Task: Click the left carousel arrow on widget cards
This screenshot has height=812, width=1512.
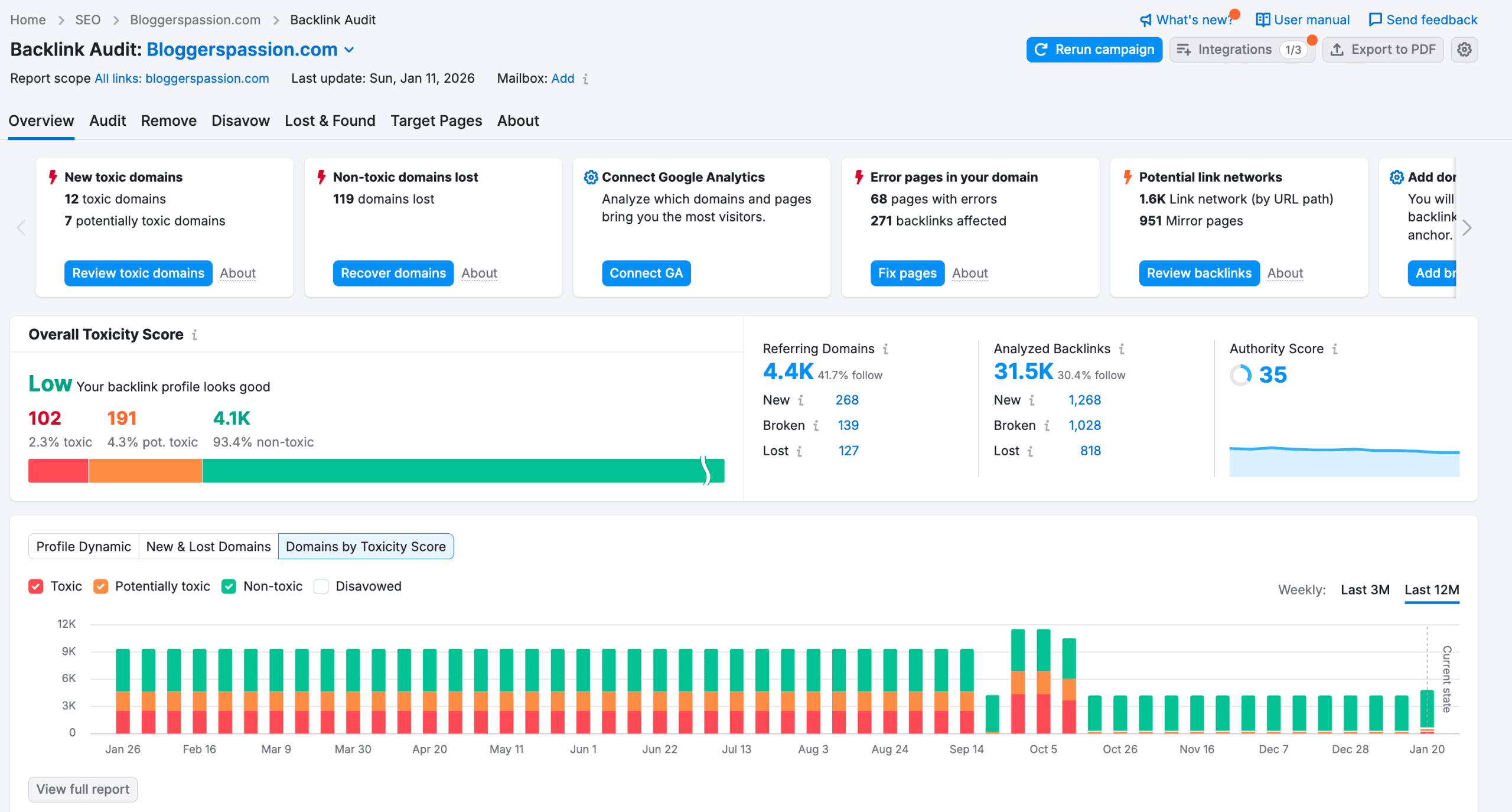Action: coord(21,227)
